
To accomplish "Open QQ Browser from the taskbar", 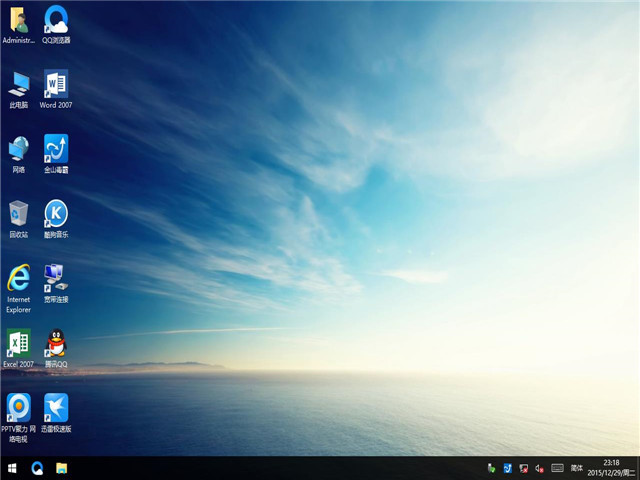I will pos(37,468).
